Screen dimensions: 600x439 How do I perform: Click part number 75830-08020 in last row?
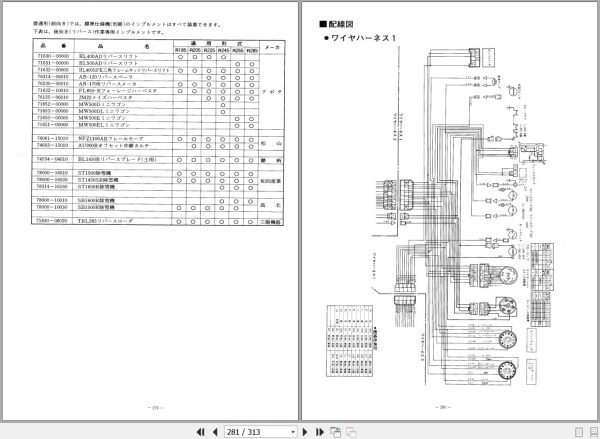click(52, 221)
